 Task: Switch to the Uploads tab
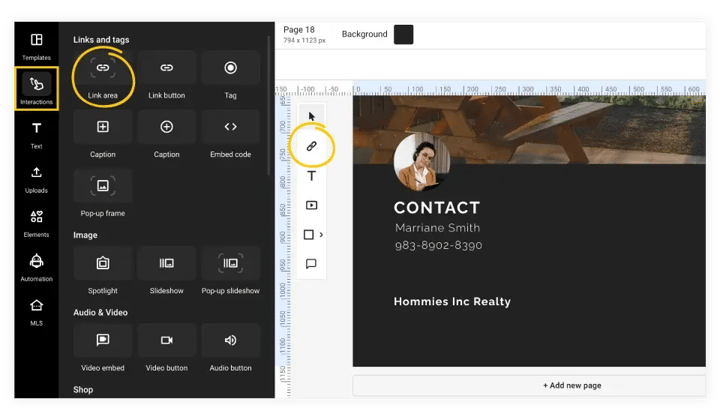(x=36, y=179)
